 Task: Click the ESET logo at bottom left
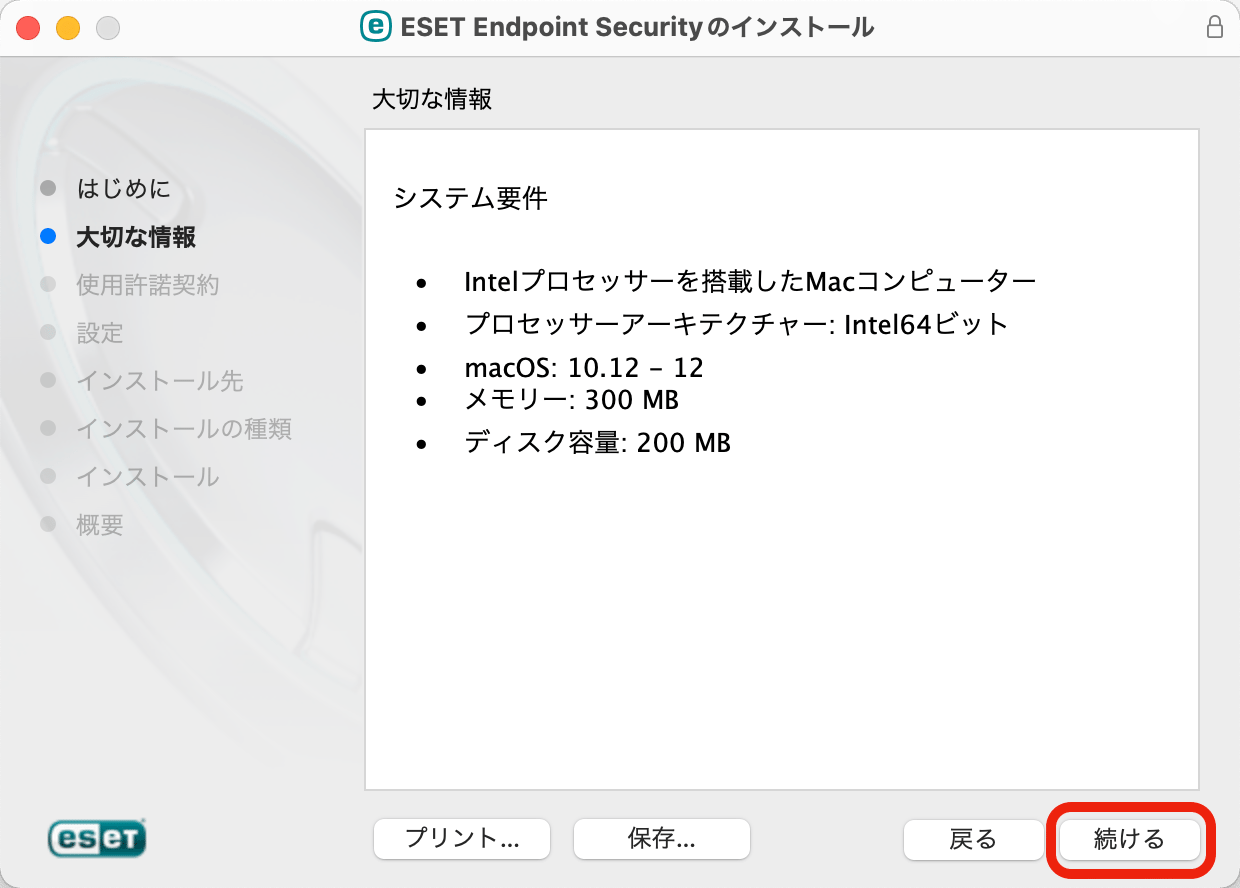(96, 840)
